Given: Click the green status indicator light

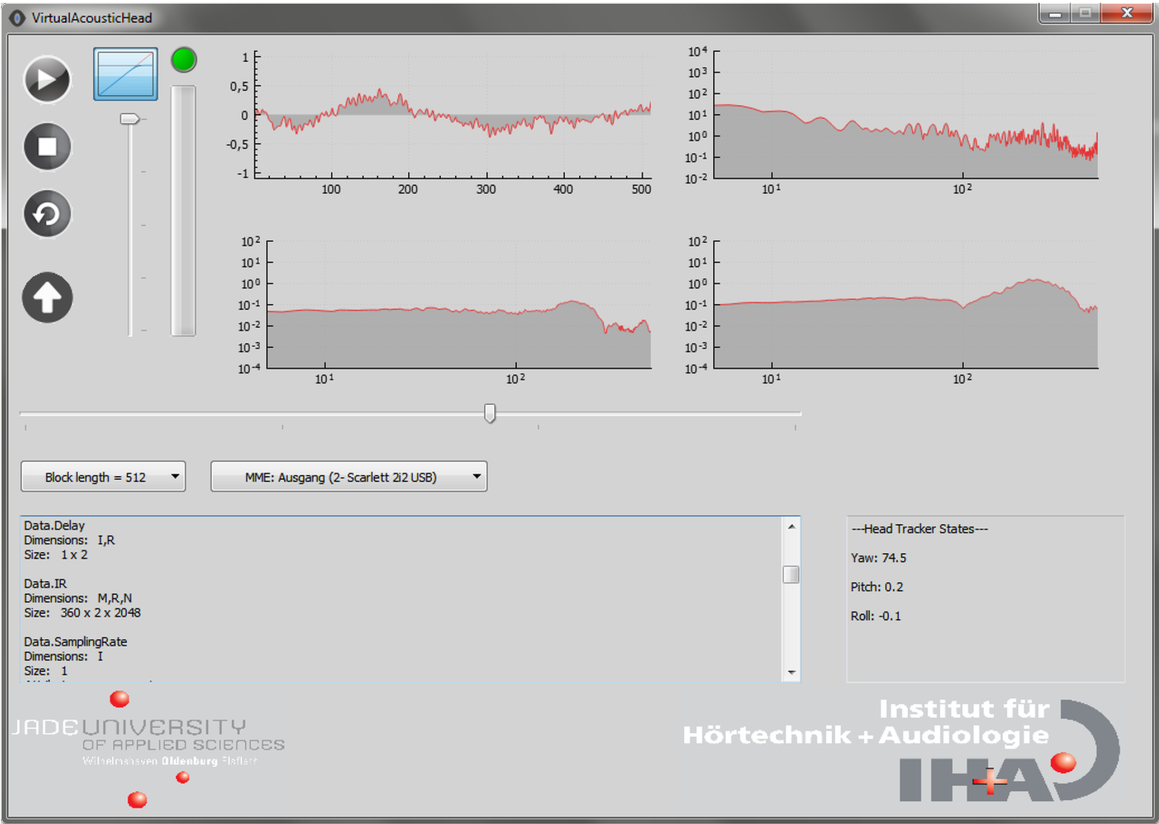Looking at the screenshot, I should [x=183, y=60].
